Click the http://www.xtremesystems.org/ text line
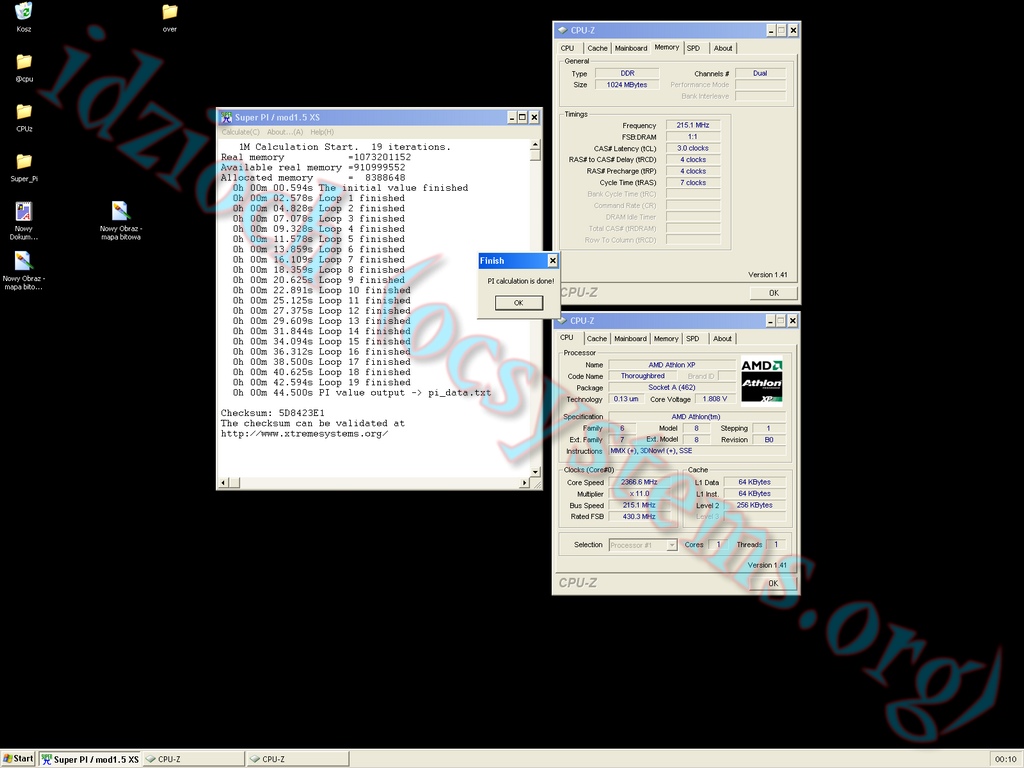This screenshot has width=1024, height=768. click(x=304, y=434)
